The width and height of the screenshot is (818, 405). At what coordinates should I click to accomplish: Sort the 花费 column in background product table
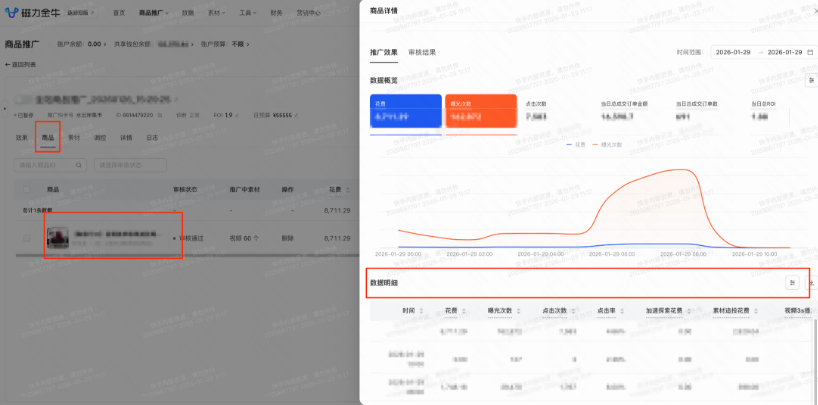tap(348, 189)
